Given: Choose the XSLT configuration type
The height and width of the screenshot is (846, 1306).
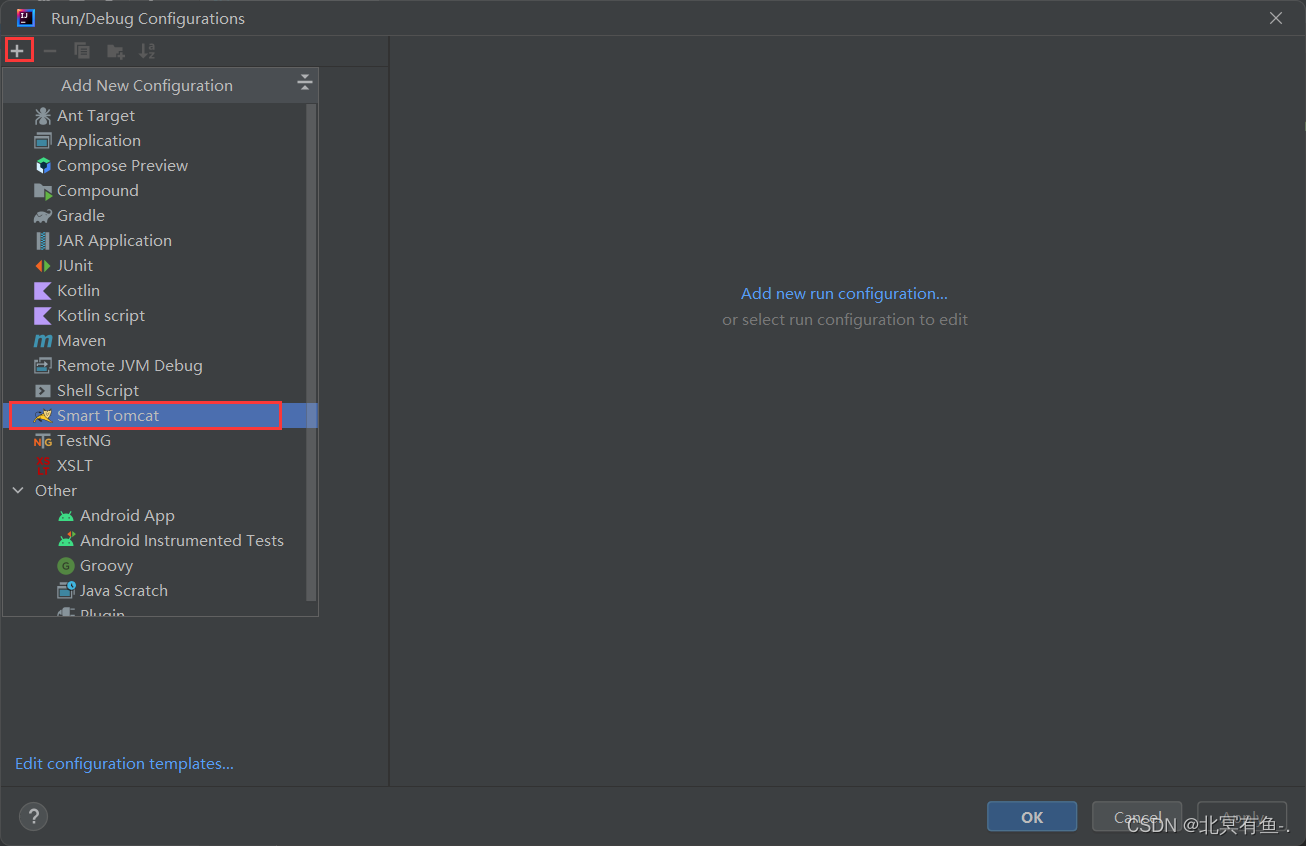Looking at the screenshot, I should (160, 466).
